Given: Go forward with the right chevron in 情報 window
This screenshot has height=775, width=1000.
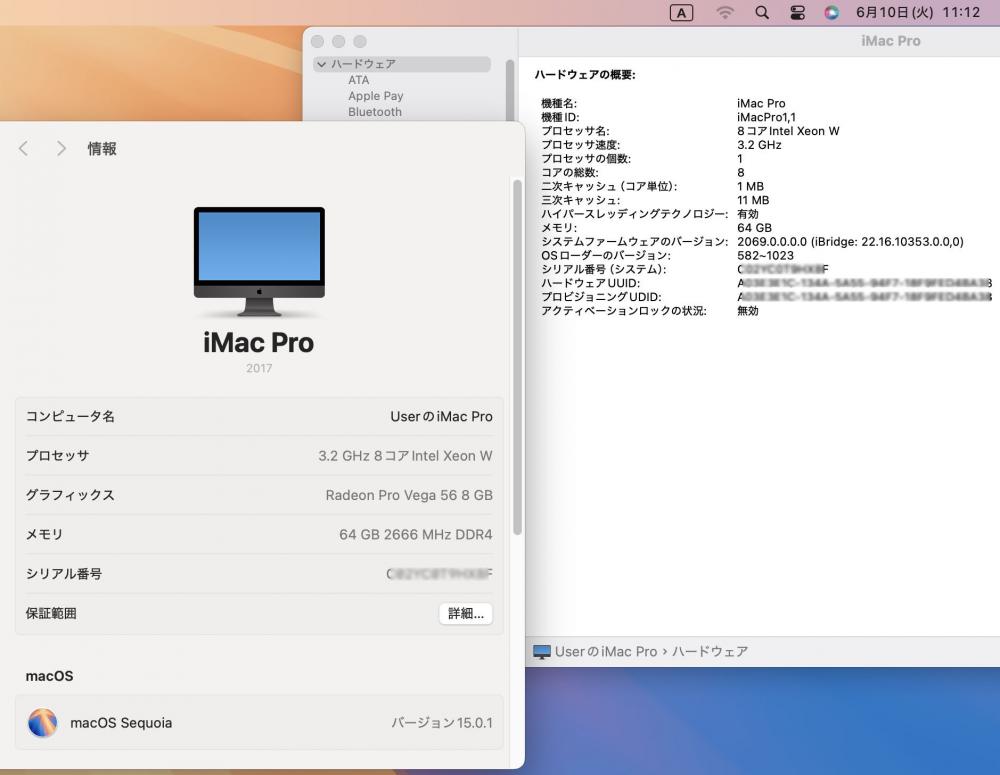Looking at the screenshot, I should pyautogui.click(x=61, y=149).
